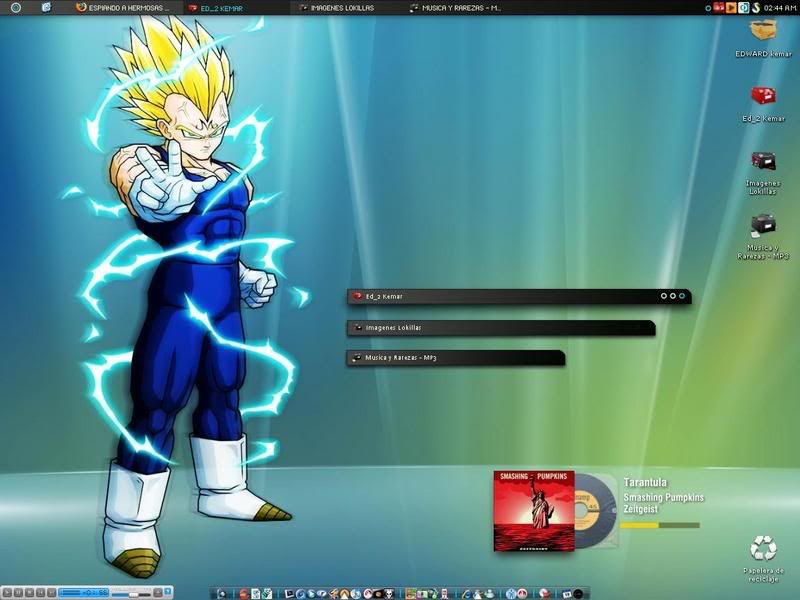Click the small teal ring tray icon

click(x=708, y=8)
